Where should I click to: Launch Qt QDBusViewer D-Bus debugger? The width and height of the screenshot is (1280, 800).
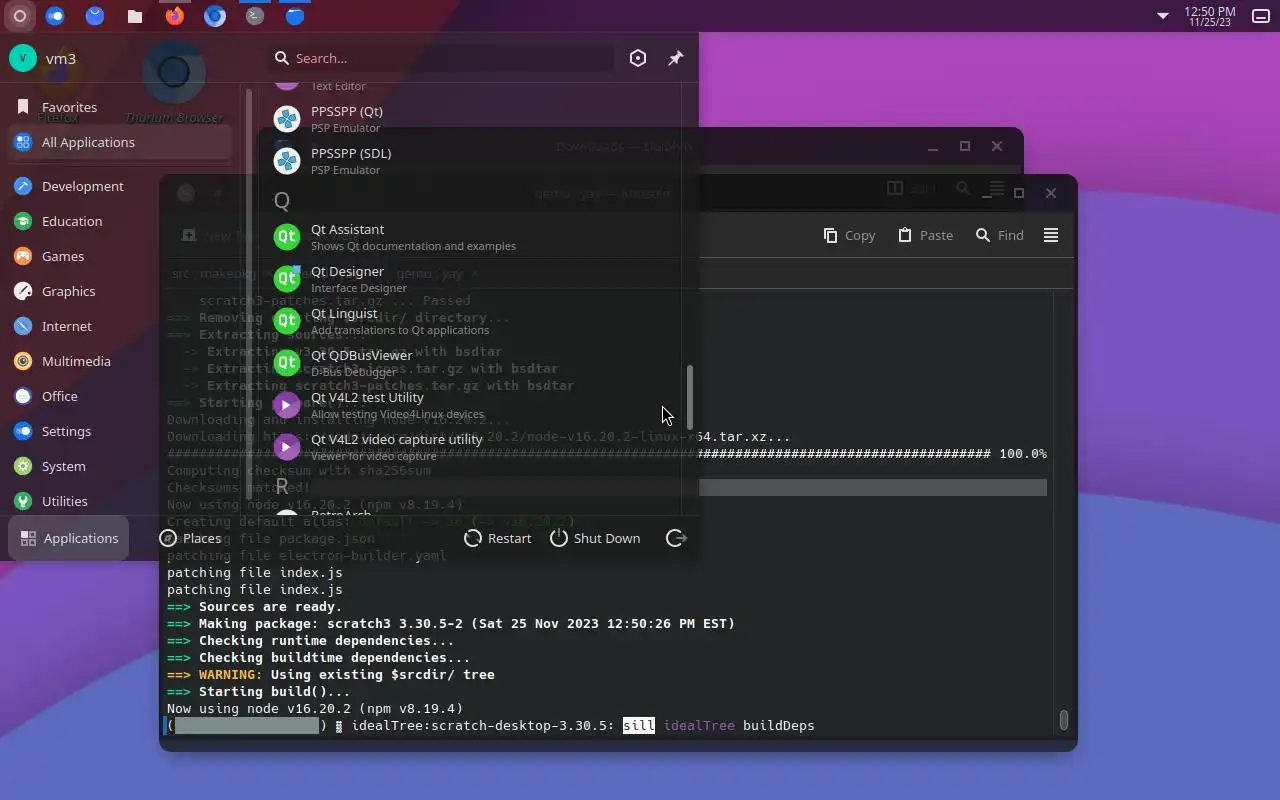tap(470, 363)
